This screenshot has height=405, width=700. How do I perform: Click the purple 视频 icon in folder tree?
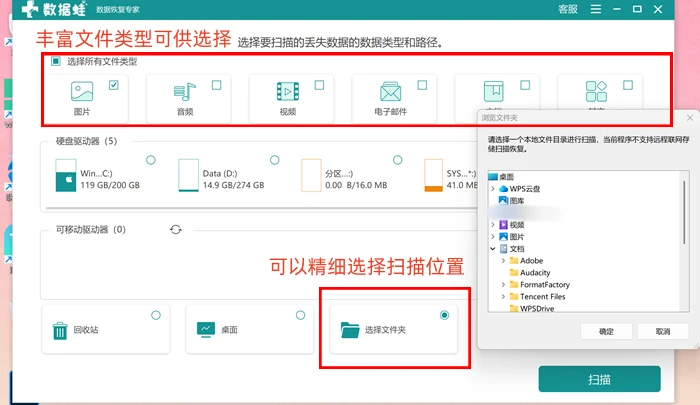click(x=504, y=225)
